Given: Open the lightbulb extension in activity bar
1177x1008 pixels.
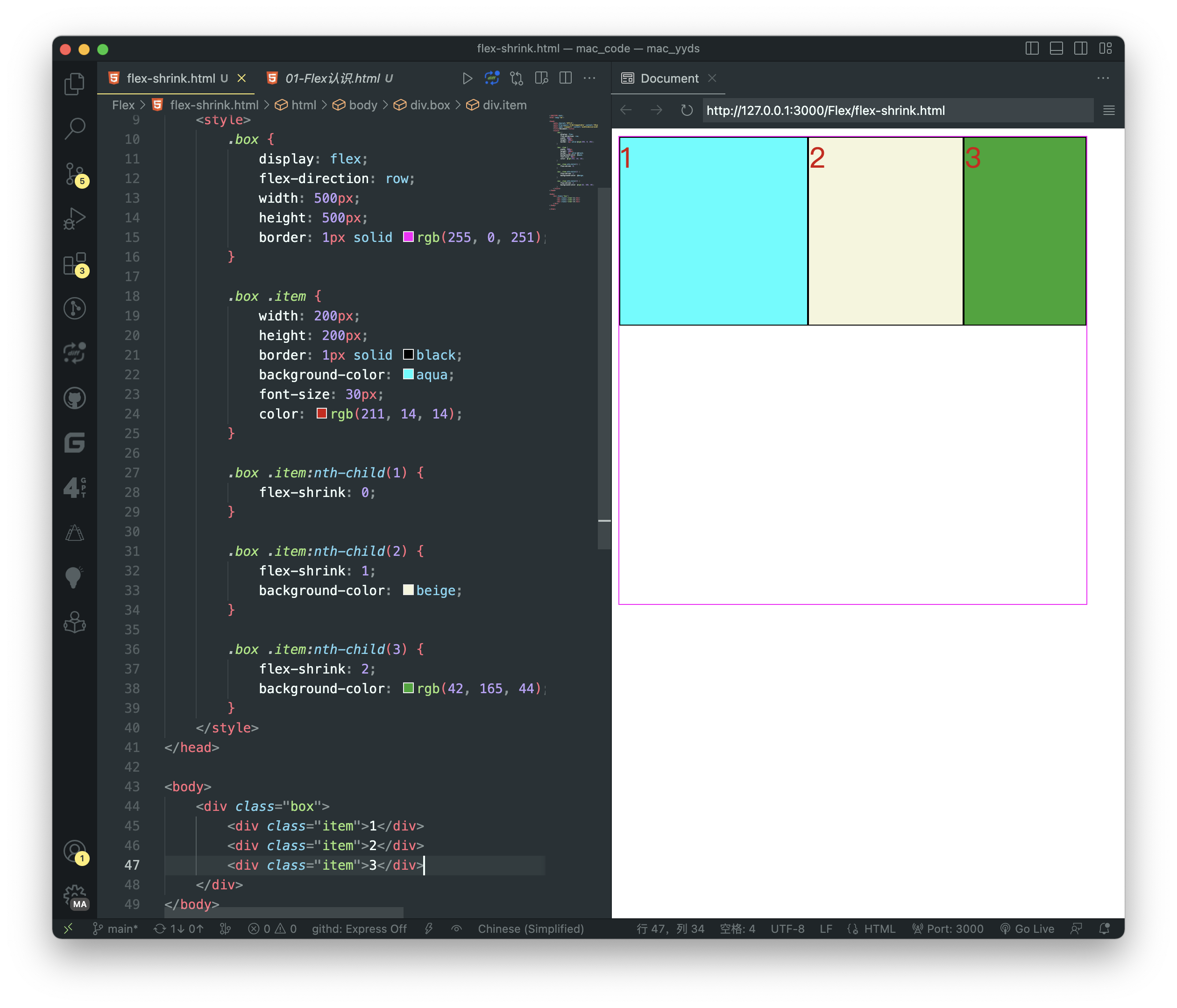Looking at the screenshot, I should 74,577.
